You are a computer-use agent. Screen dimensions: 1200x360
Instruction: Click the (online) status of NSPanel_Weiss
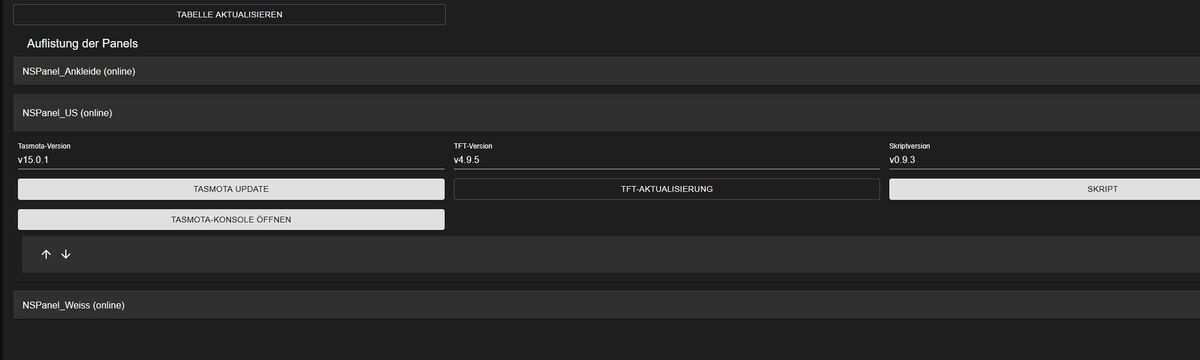(108, 304)
